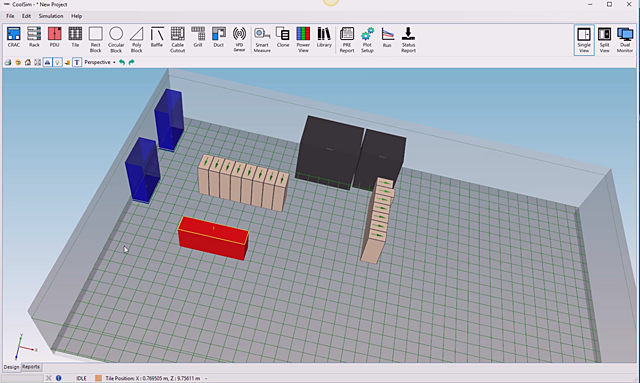
Task: Click the orange hand icon
Action: point(67,62)
